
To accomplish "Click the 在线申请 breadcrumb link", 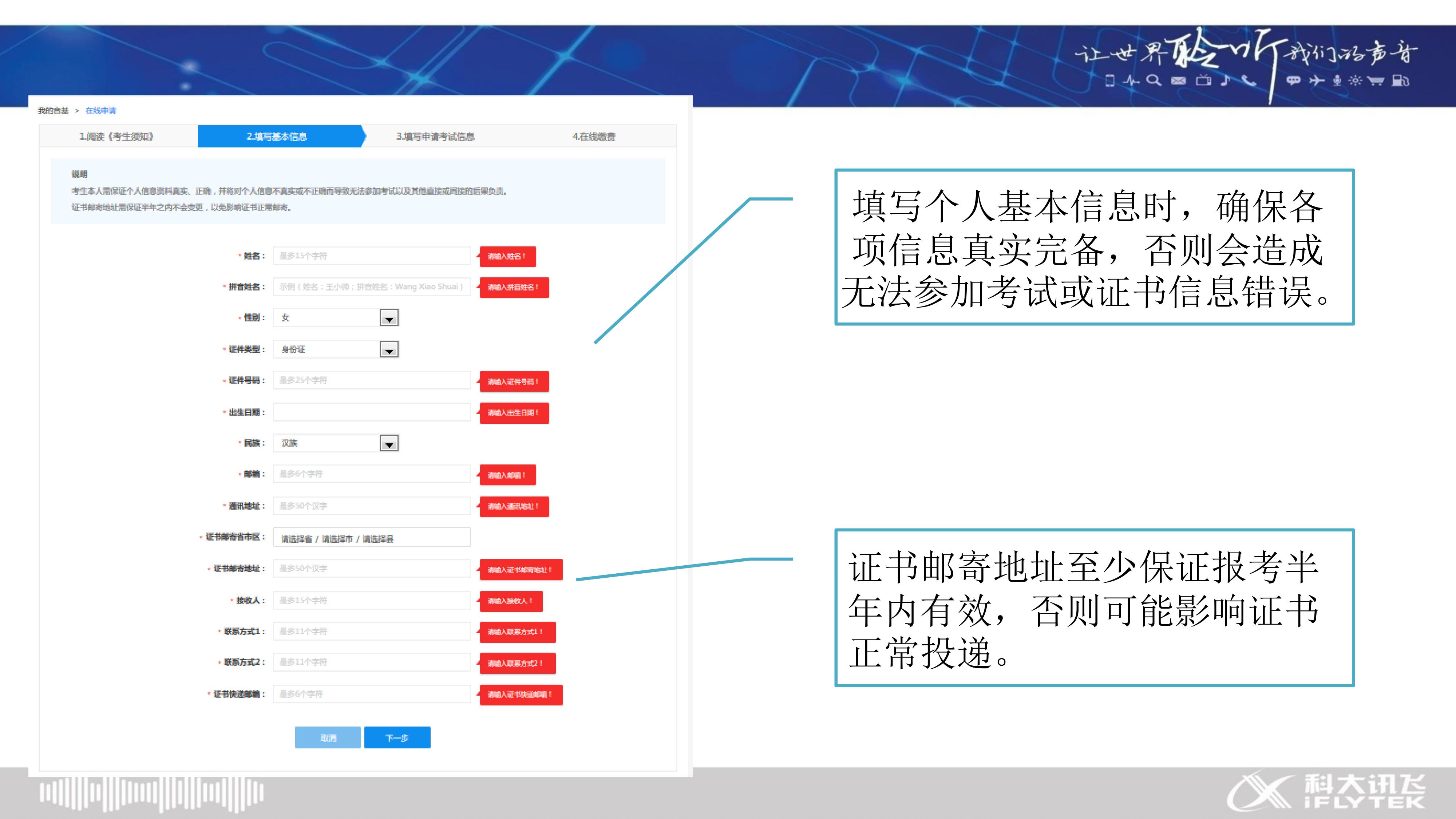I will coord(100,111).
